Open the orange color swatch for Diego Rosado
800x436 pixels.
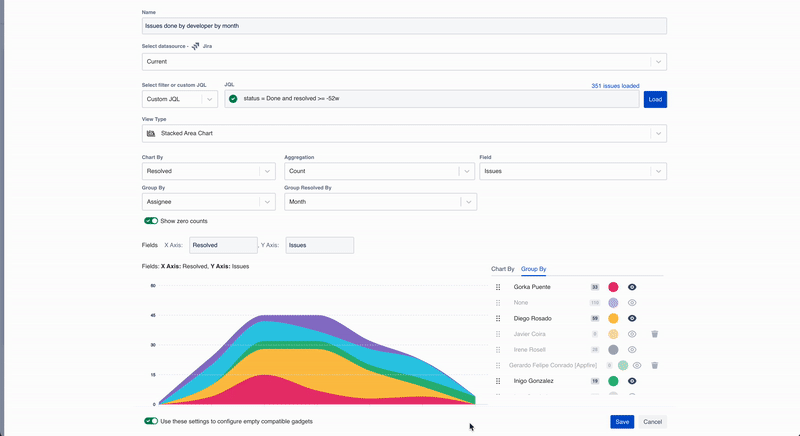coord(613,318)
